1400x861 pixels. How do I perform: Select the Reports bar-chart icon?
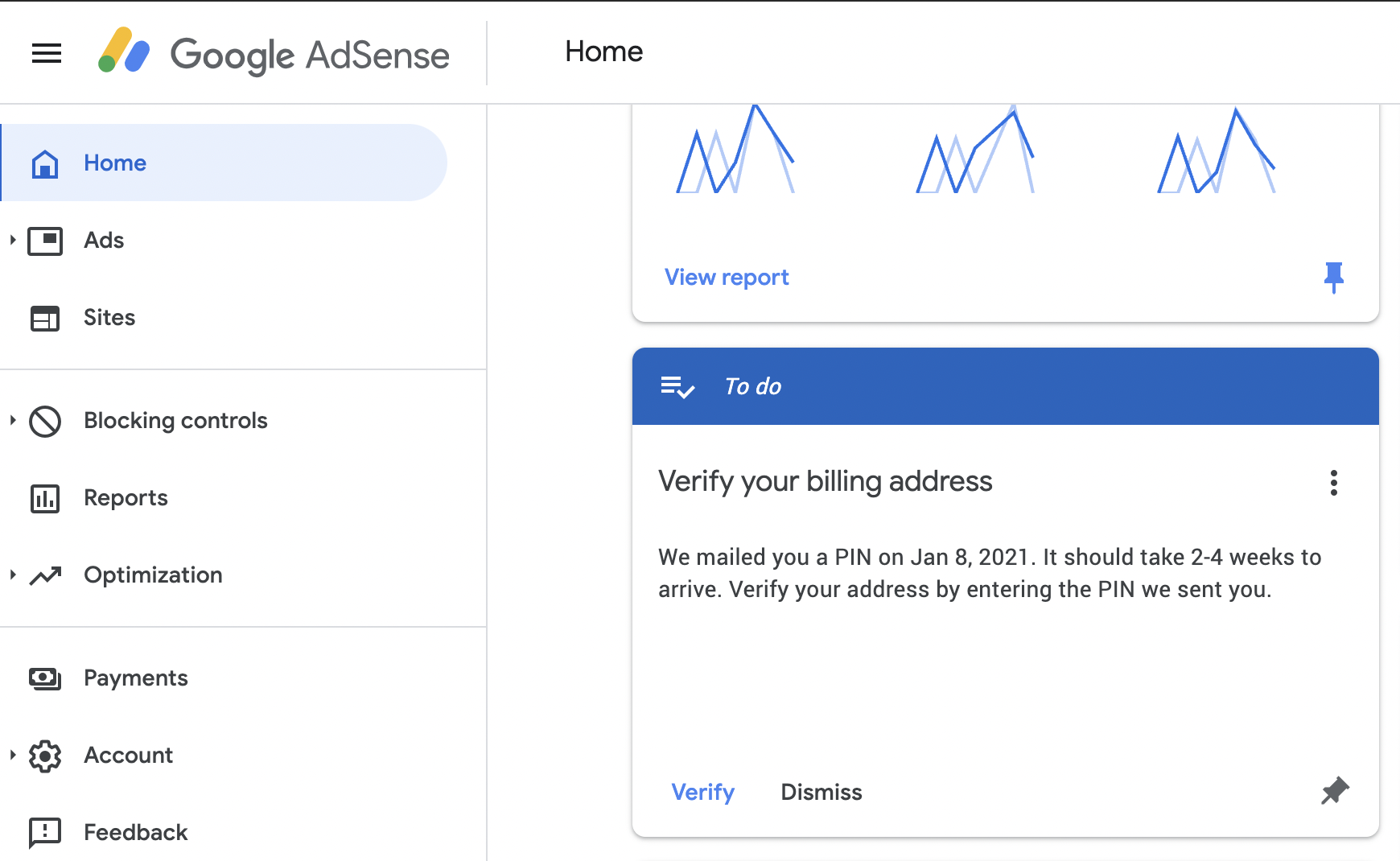45,497
